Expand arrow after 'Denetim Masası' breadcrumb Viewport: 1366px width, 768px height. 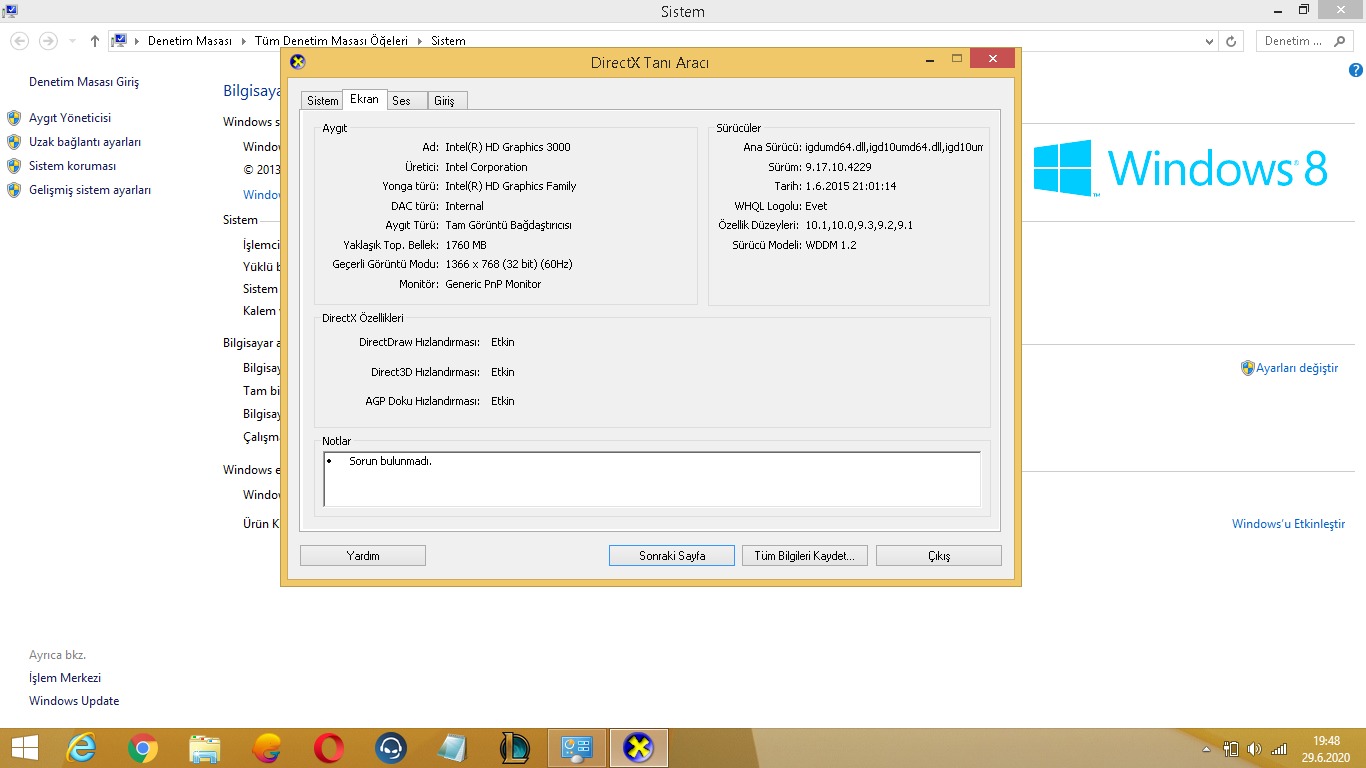pos(243,41)
